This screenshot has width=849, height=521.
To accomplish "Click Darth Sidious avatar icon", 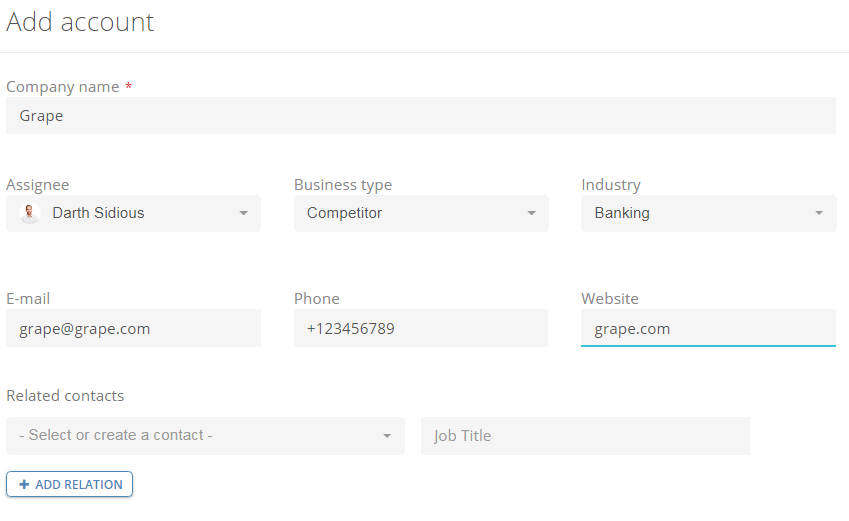I will pyautogui.click(x=30, y=213).
